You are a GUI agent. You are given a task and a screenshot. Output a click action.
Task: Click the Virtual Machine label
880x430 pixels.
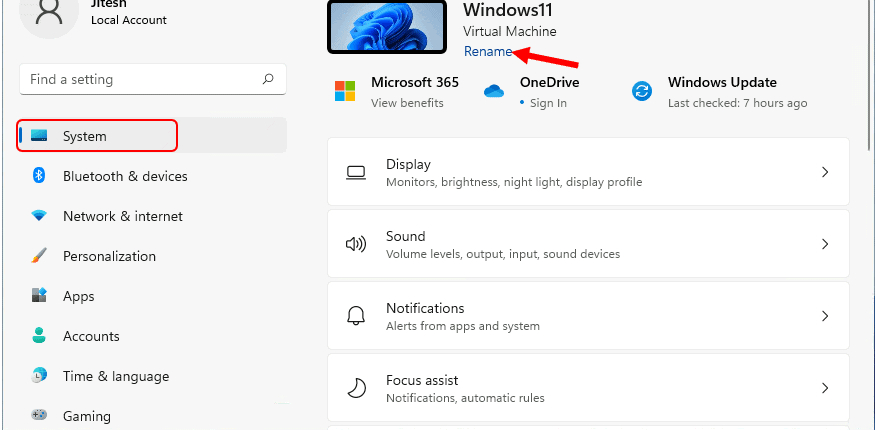coord(510,31)
